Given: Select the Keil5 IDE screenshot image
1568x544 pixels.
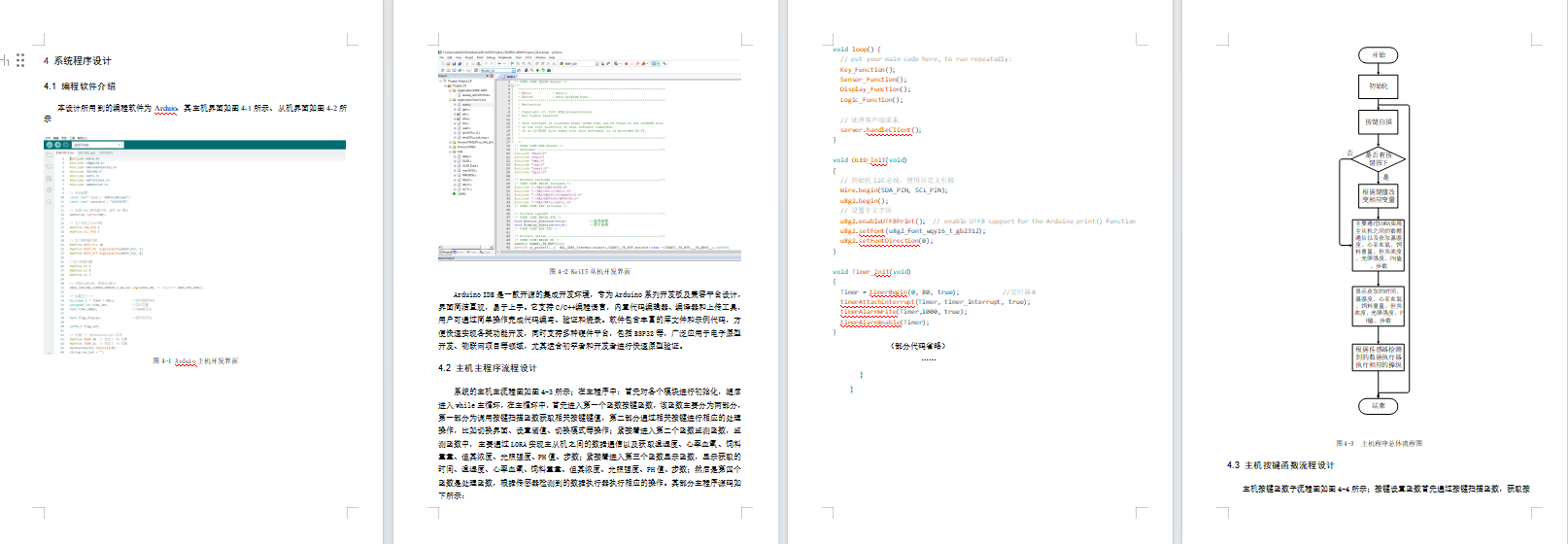Looking at the screenshot, I should pos(590,155).
